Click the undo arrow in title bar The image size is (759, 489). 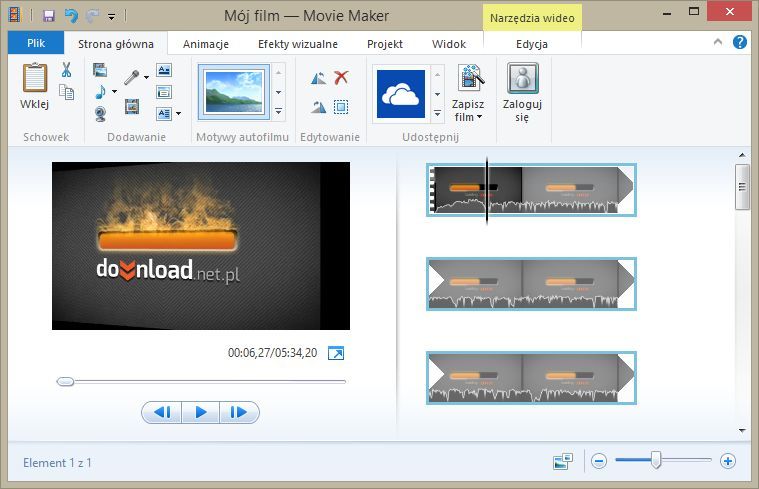(x=71, y=16)
